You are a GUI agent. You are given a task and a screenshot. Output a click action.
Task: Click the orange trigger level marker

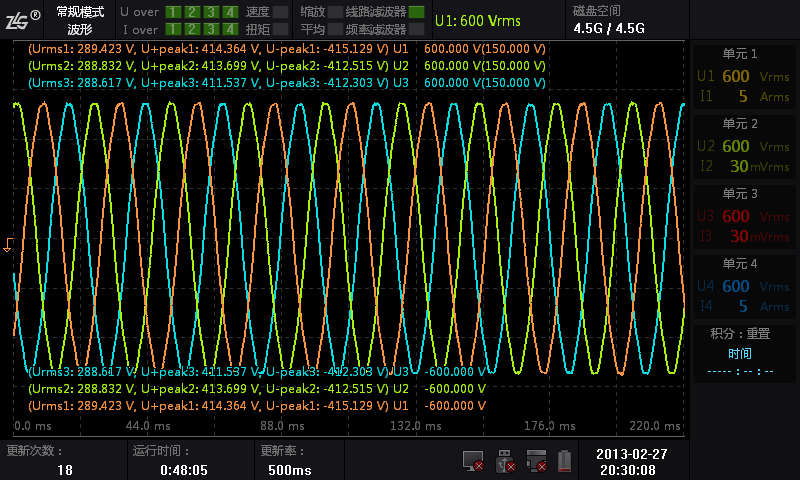[x=7, y=244]
